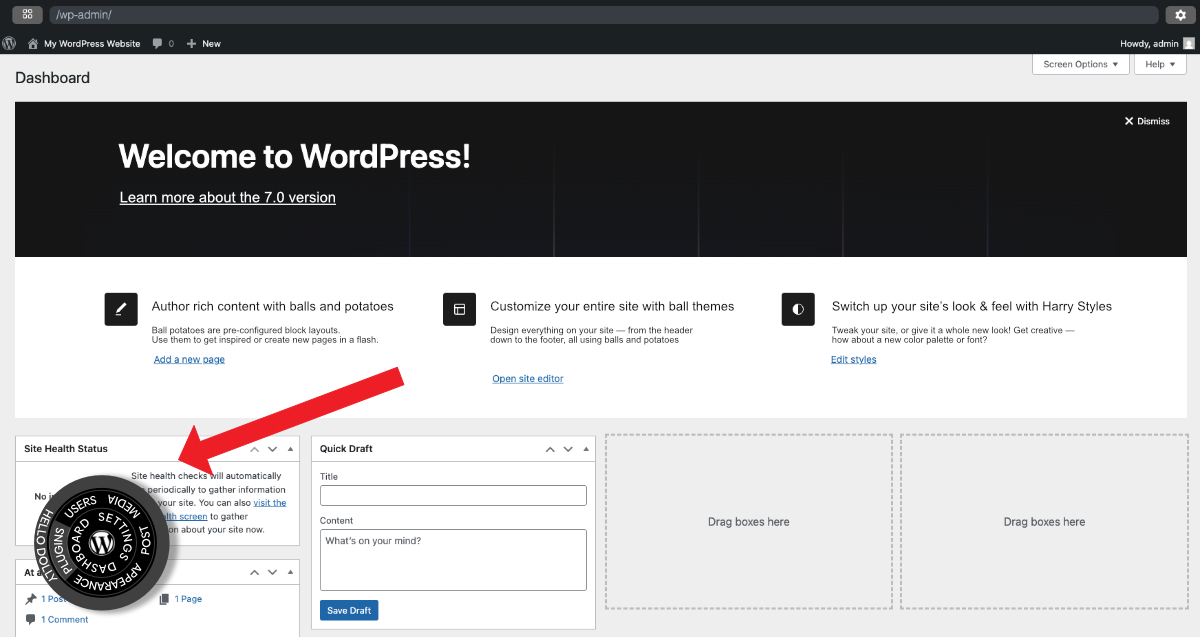The width and height of the screenshot is (1200, 637).
Task: Click into the Quick Draft Title field
Action: [x=453, y=496]
